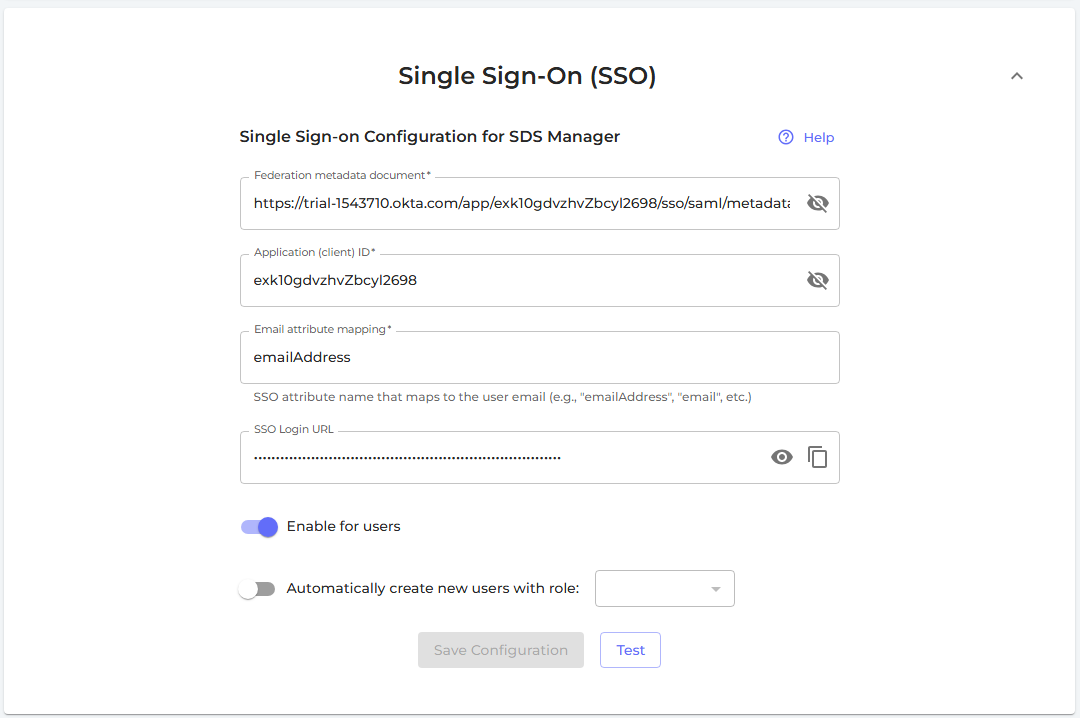
Task: Open the new user role dropdown
Action: [665, 589]
